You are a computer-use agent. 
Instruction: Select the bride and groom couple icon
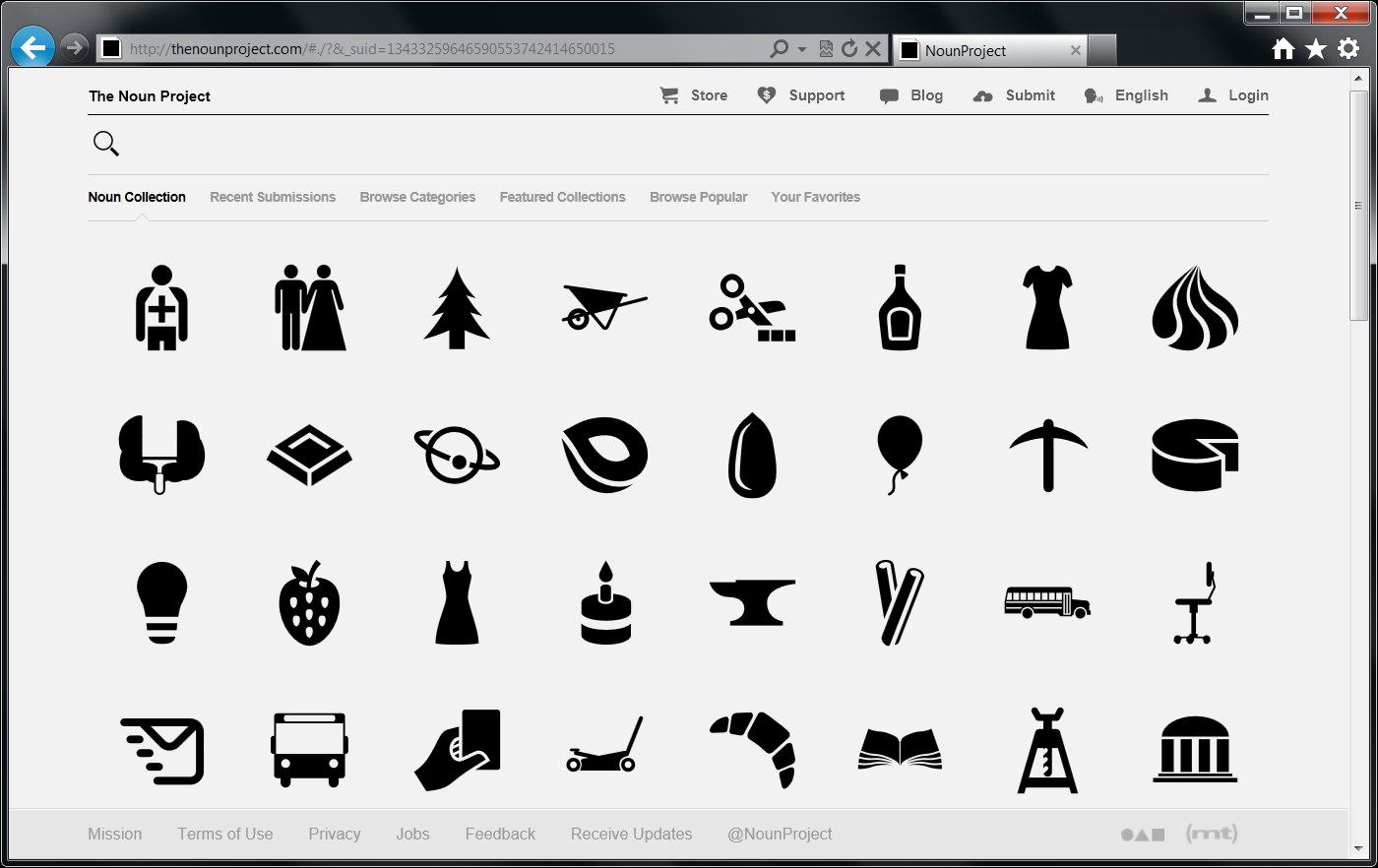[x=309, y=307]
